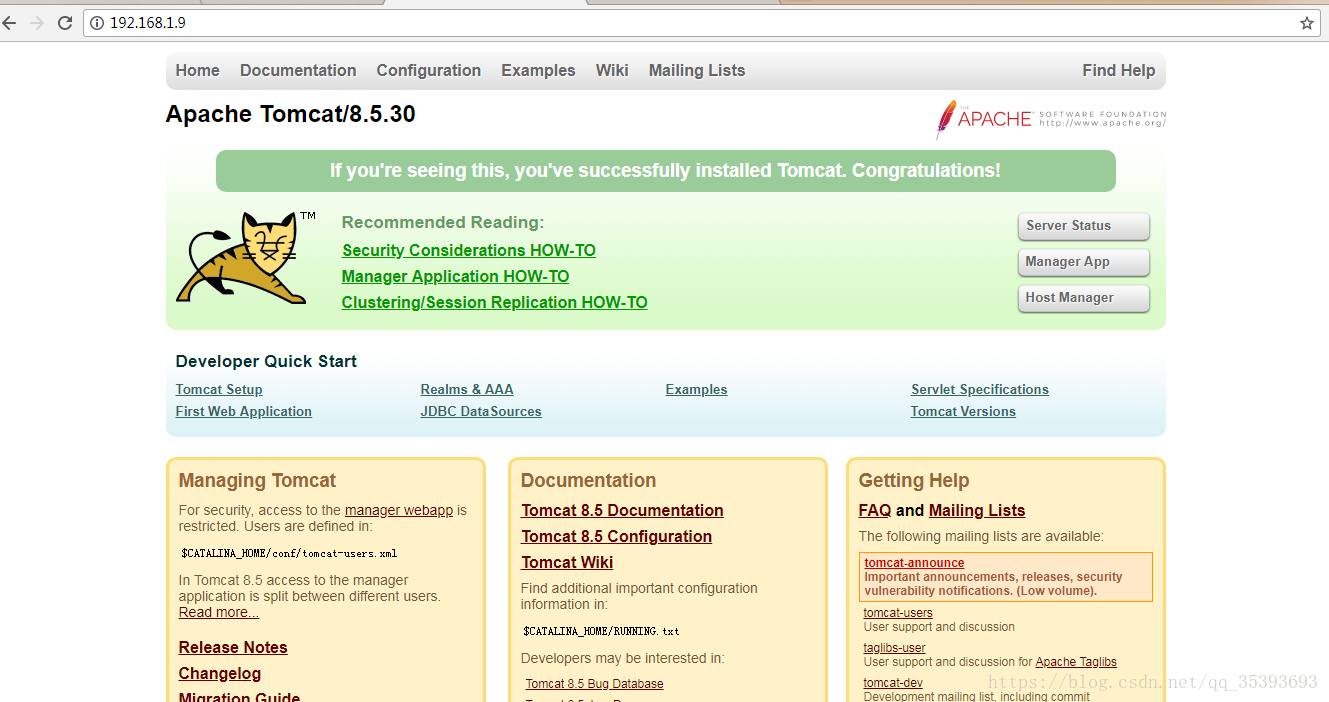Open Clustering/Session Replication HOW-TO link

494,303
